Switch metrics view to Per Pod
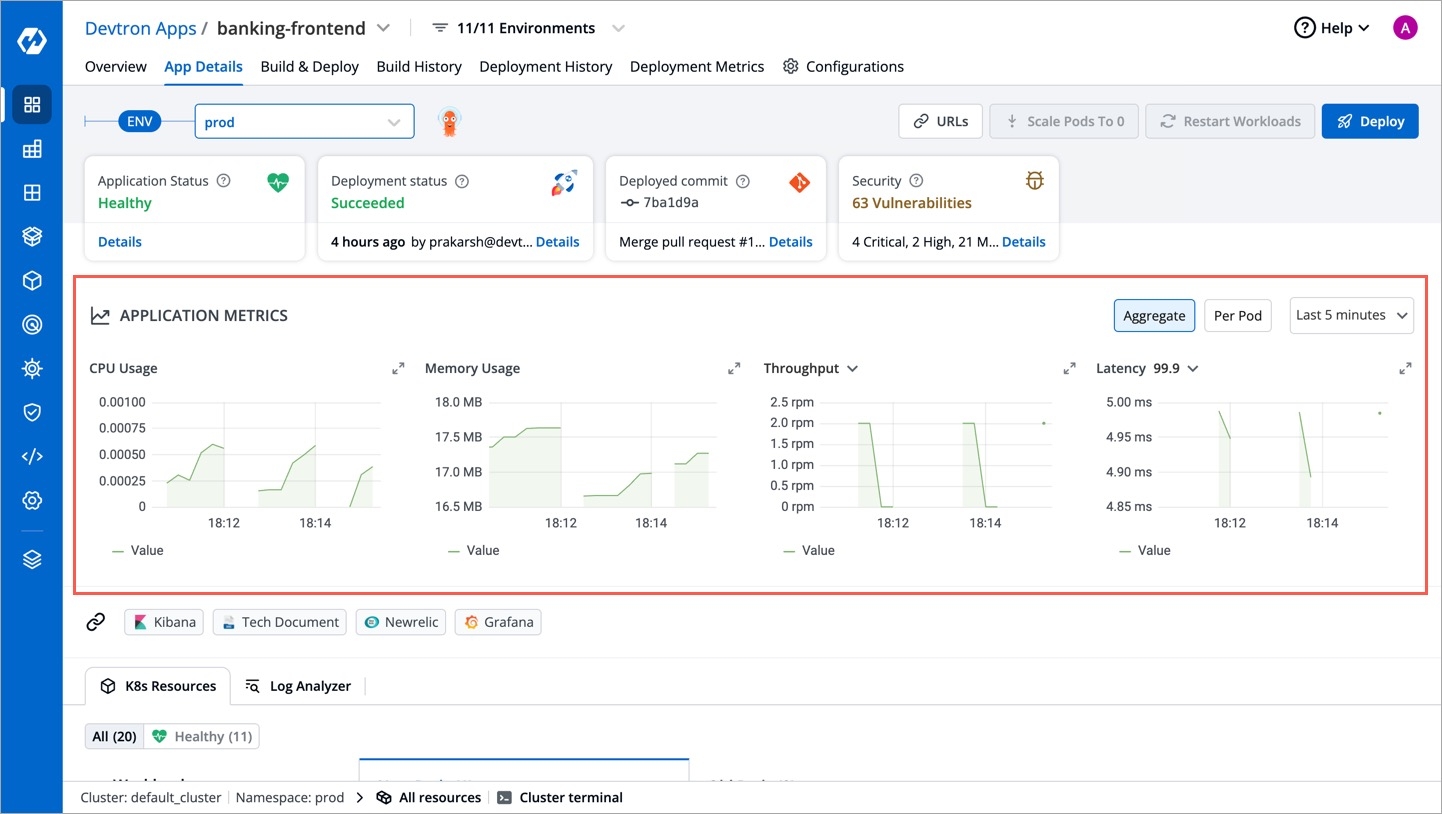 1237,315
